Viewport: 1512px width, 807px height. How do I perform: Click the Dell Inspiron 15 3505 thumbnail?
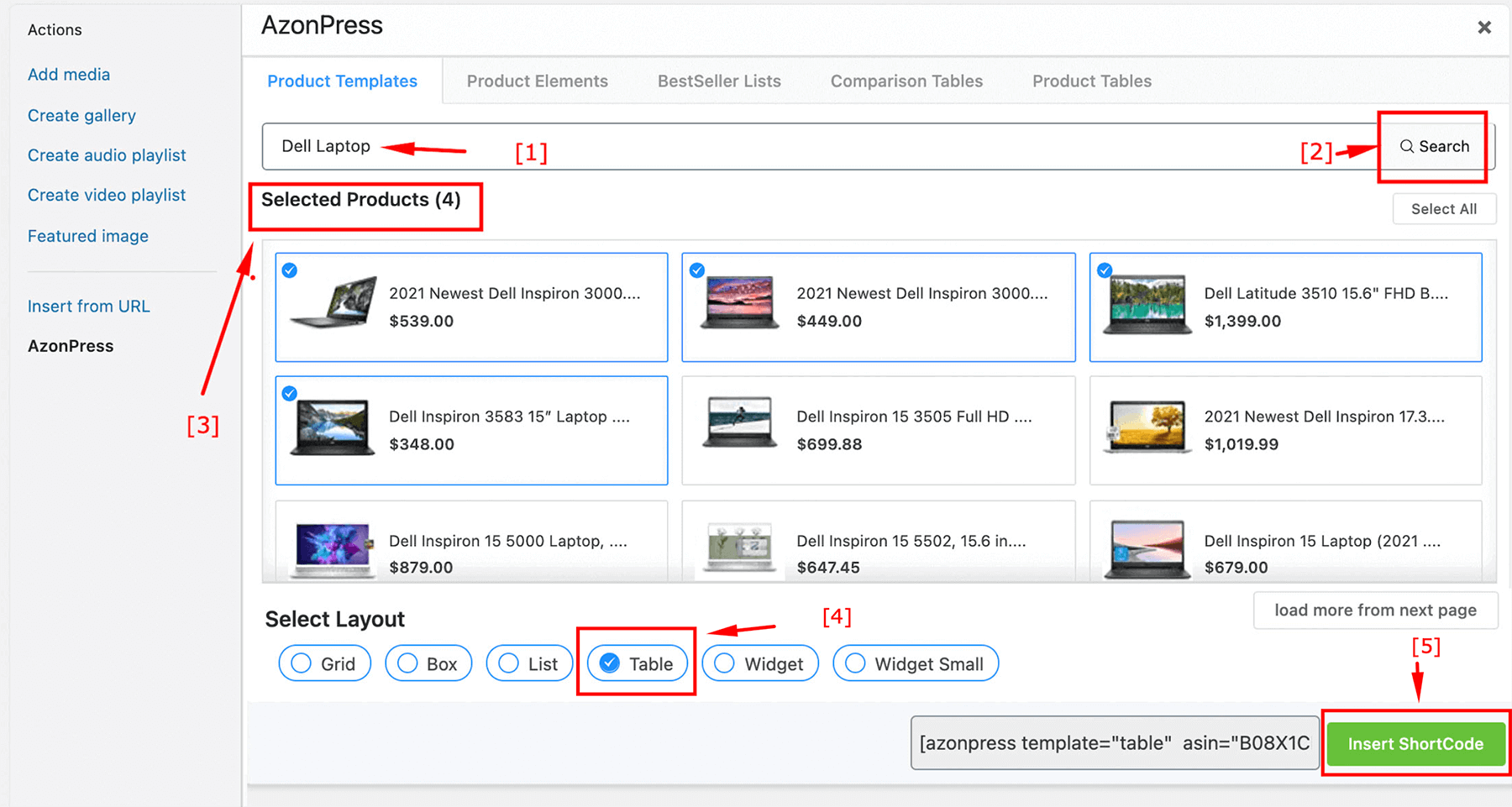point(739,422)
